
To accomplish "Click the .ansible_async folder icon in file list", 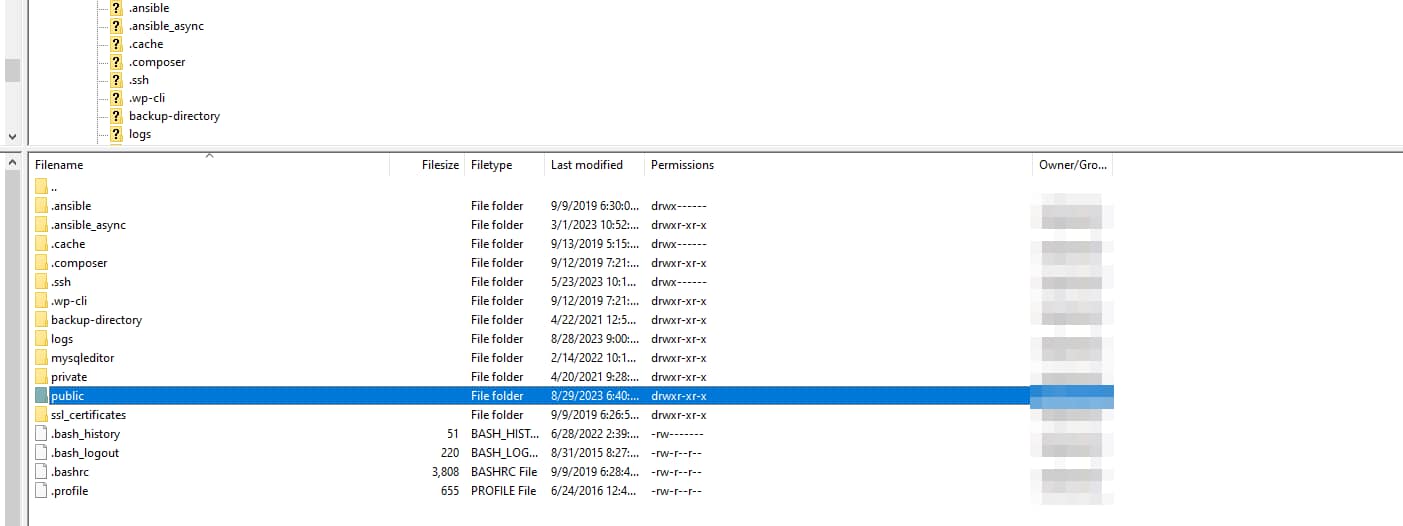I will pyautogui.click(x=41, y=225).
